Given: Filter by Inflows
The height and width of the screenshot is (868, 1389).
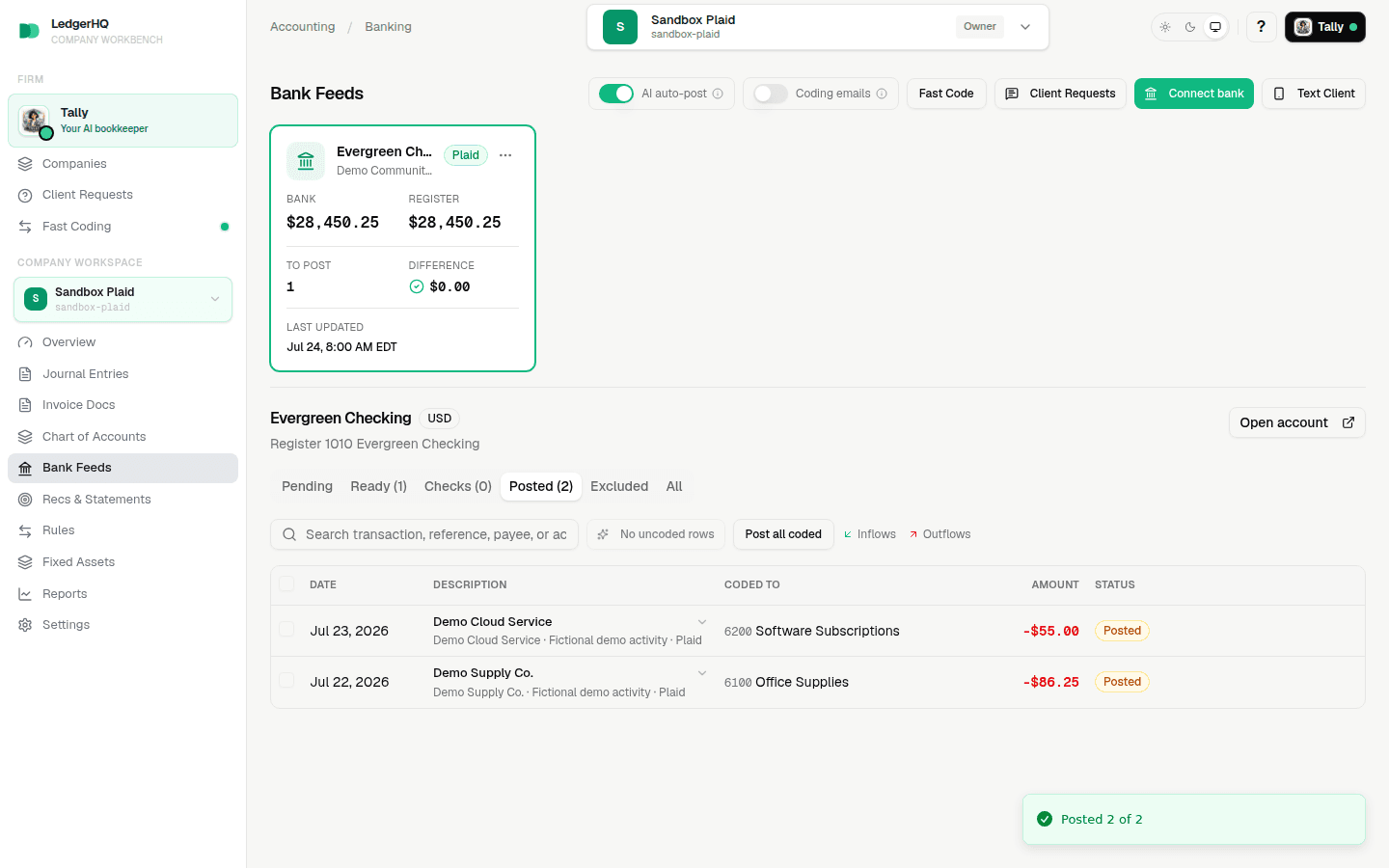Looking at the screenshot, I should tap(869, 534).
